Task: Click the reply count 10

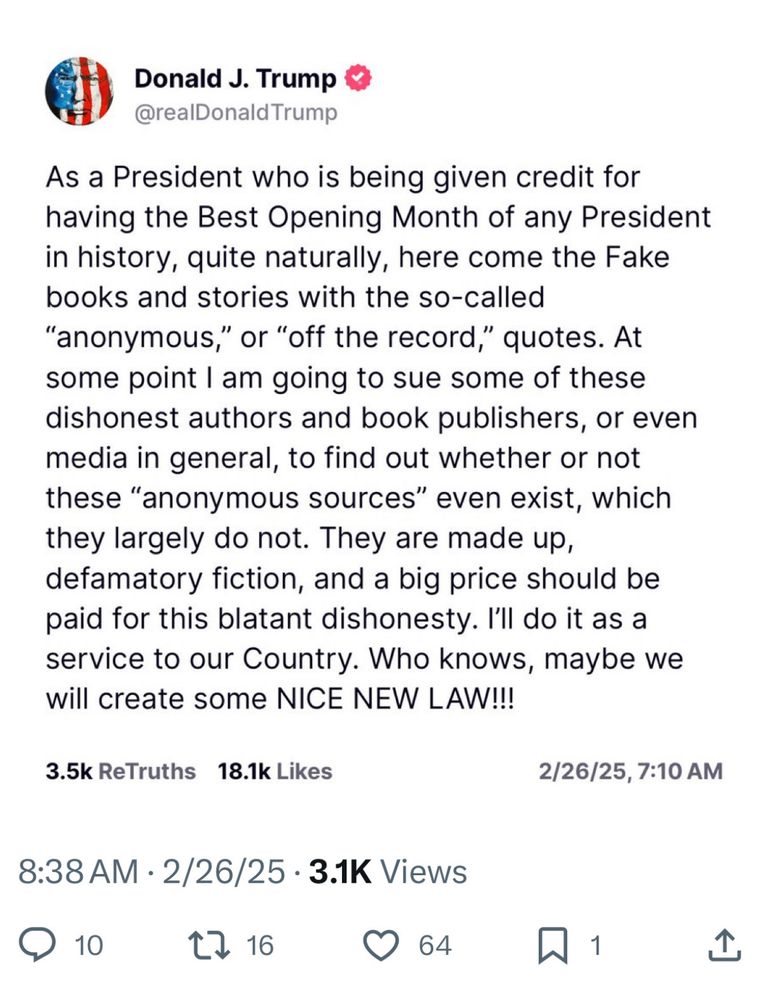Action: click(89, 946)
